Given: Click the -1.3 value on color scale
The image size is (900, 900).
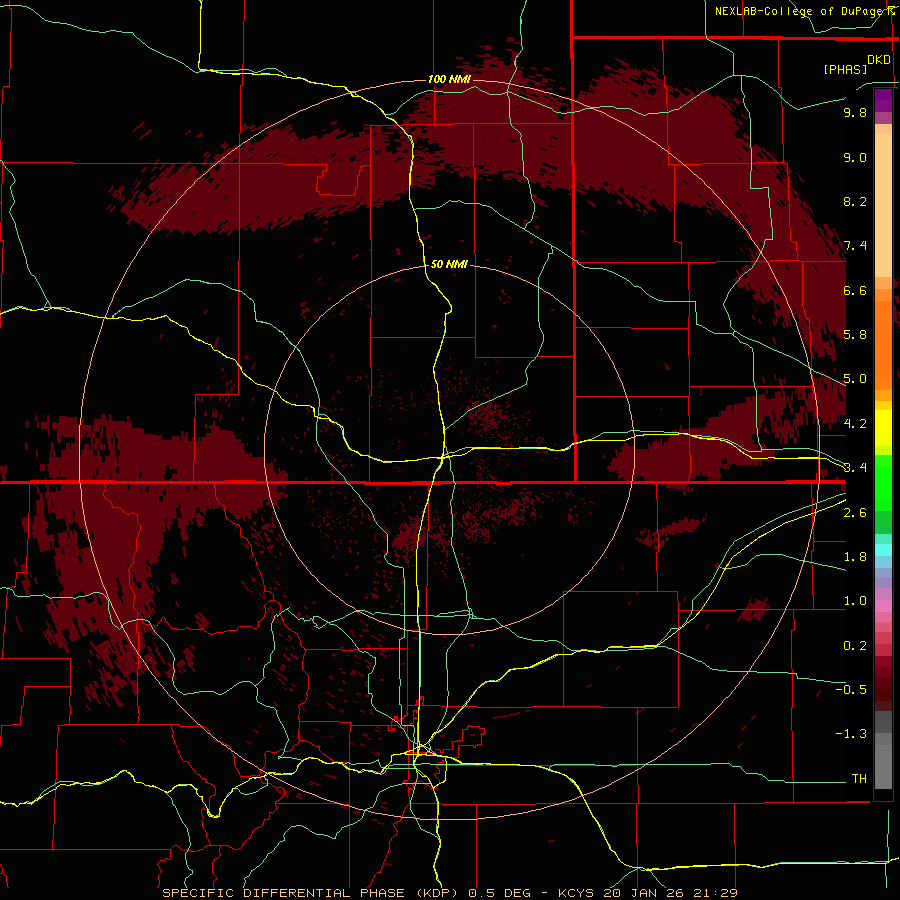Looking at the screenshot, I should (x=851, y=734).
